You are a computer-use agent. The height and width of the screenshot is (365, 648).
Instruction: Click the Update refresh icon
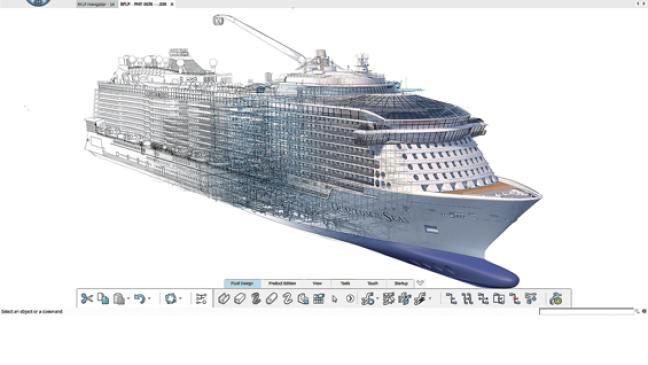tap(170, 298)
